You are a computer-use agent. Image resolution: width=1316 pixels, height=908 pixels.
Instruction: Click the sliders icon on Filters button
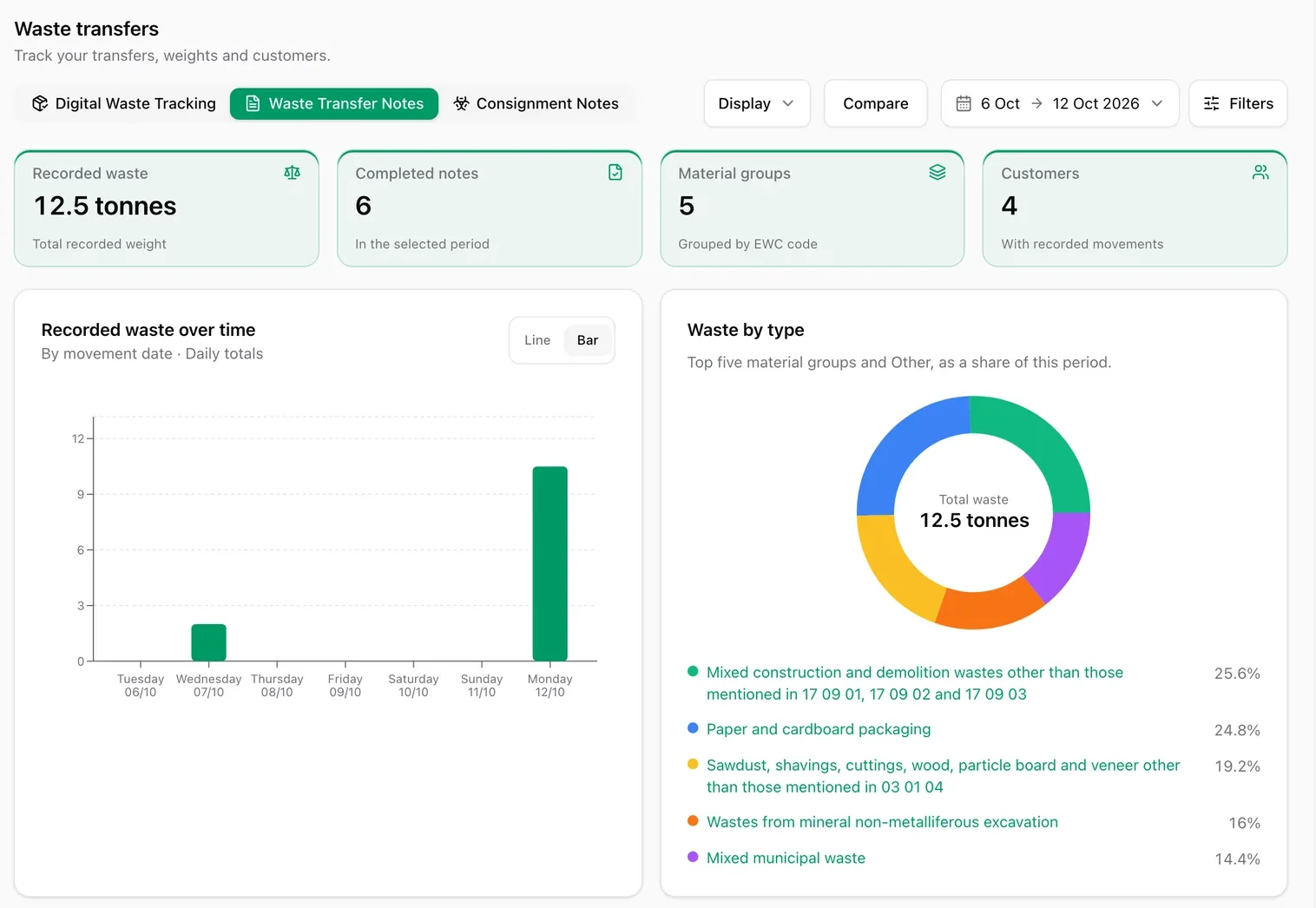[x=1212, y=103]
